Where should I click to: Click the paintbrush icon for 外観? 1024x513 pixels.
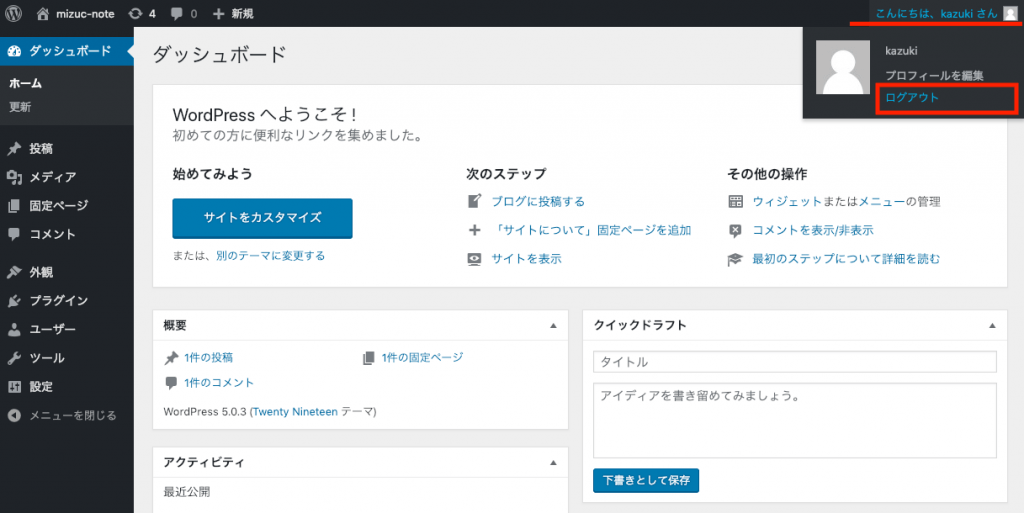(x=14, y=272)
